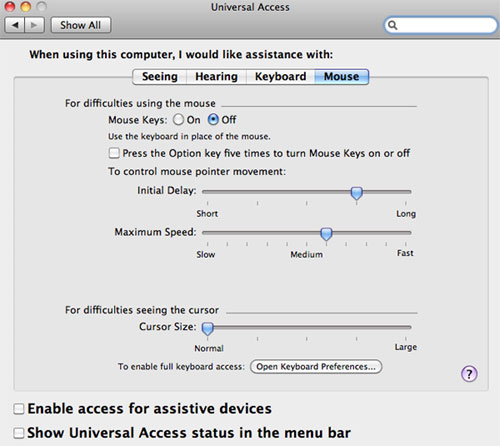
Task: Click the back navigation arrow
Action: tap(15, 25)
